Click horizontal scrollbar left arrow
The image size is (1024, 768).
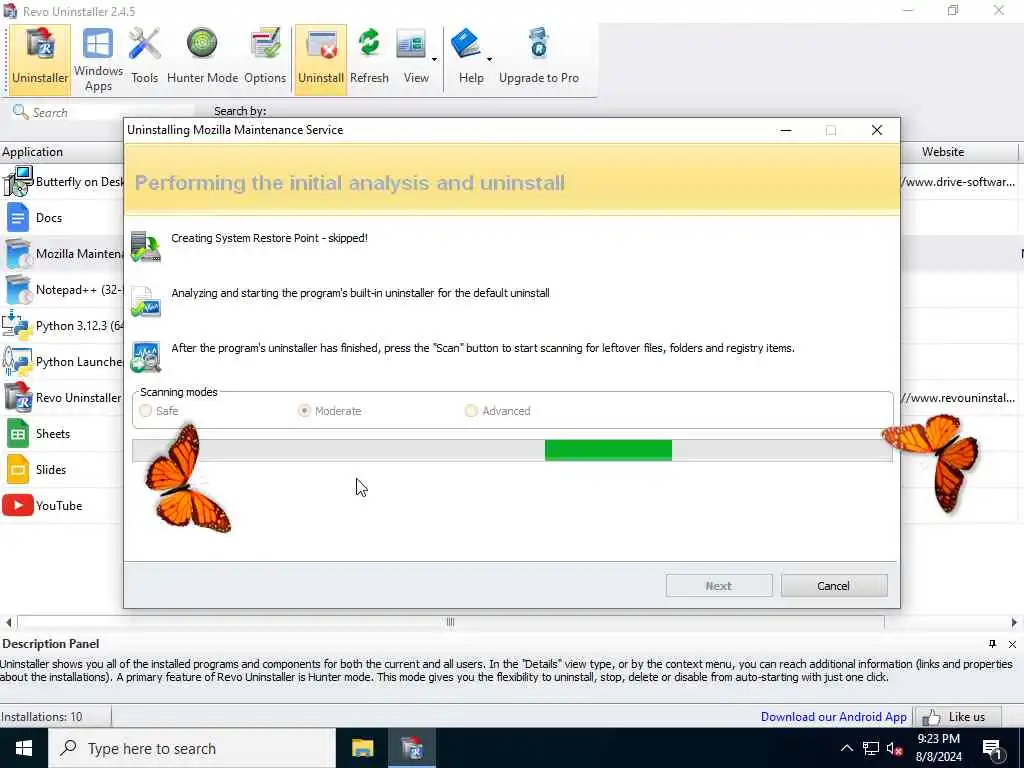(x=8, y=622)
